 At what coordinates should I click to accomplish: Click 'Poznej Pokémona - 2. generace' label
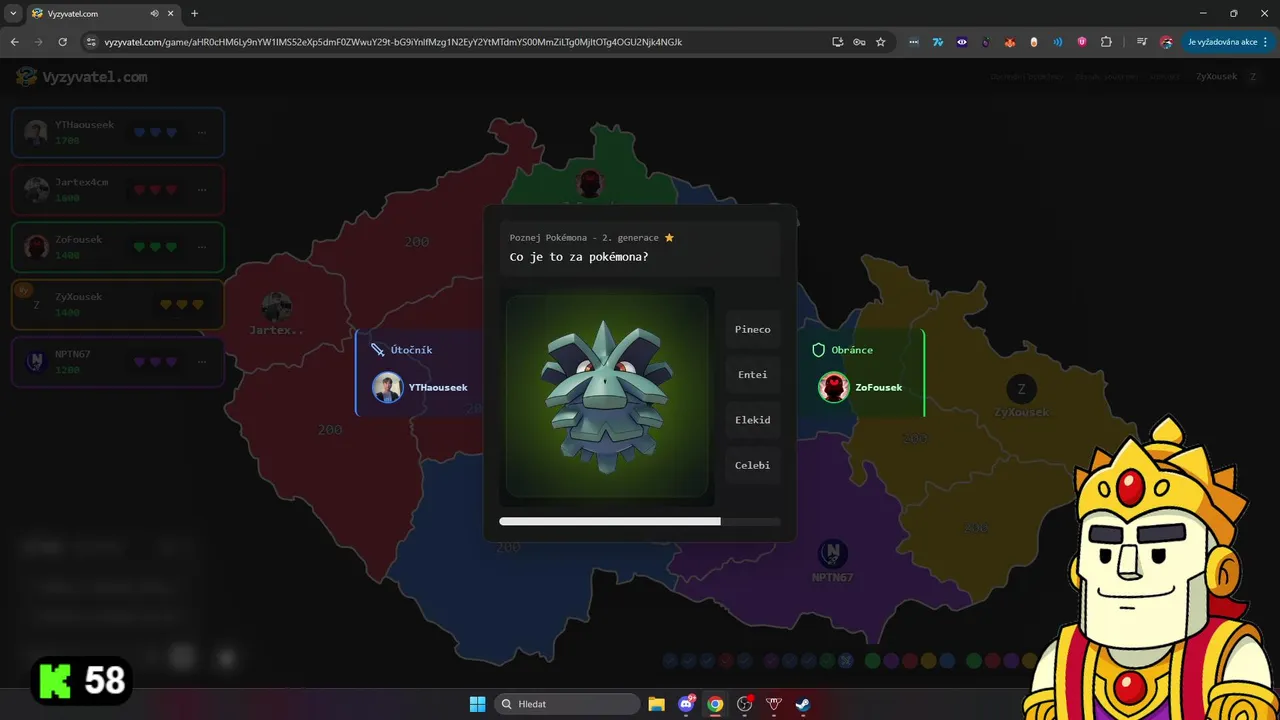tap(584, 238)
